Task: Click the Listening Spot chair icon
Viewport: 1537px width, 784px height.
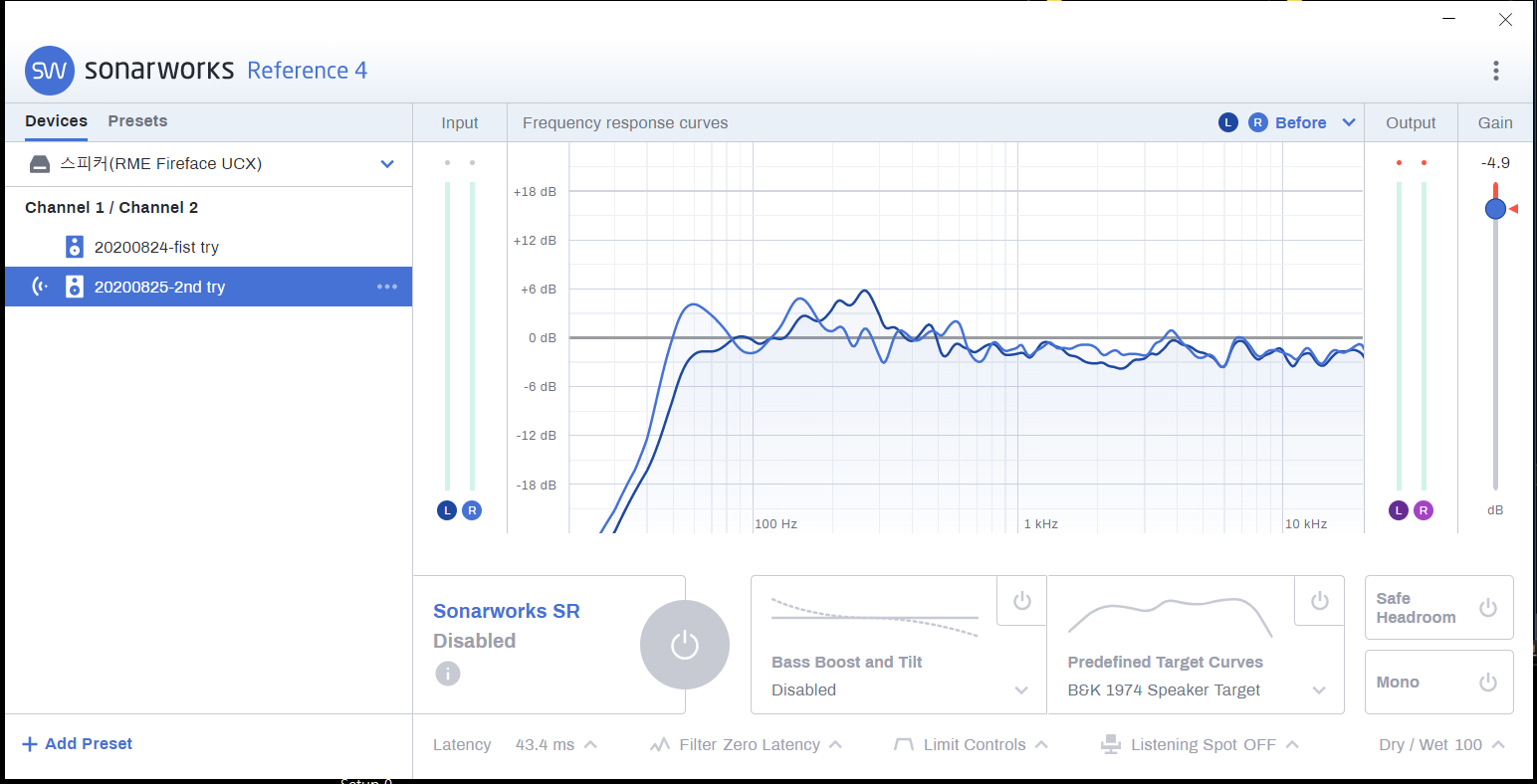Action: 1111,744
